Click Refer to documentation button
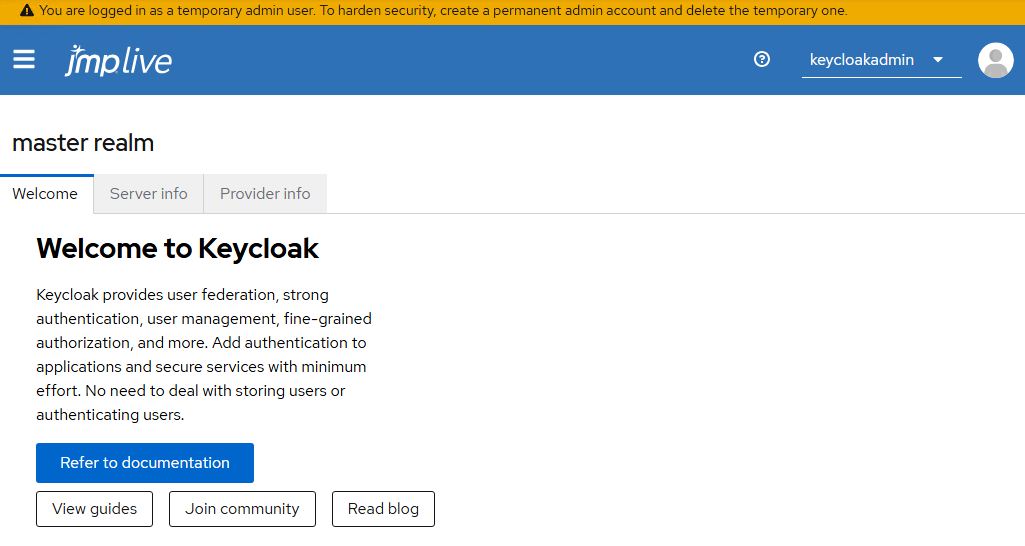This screenshot has height=546, width=1025. 144,463
